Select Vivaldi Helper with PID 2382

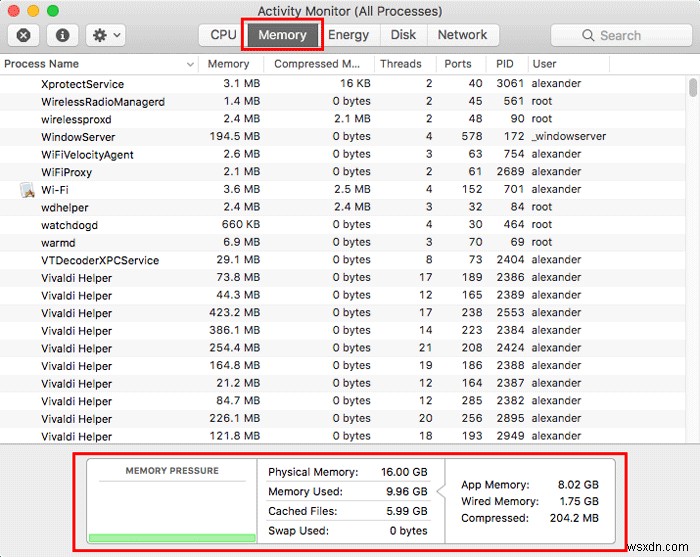click(343, 401)
